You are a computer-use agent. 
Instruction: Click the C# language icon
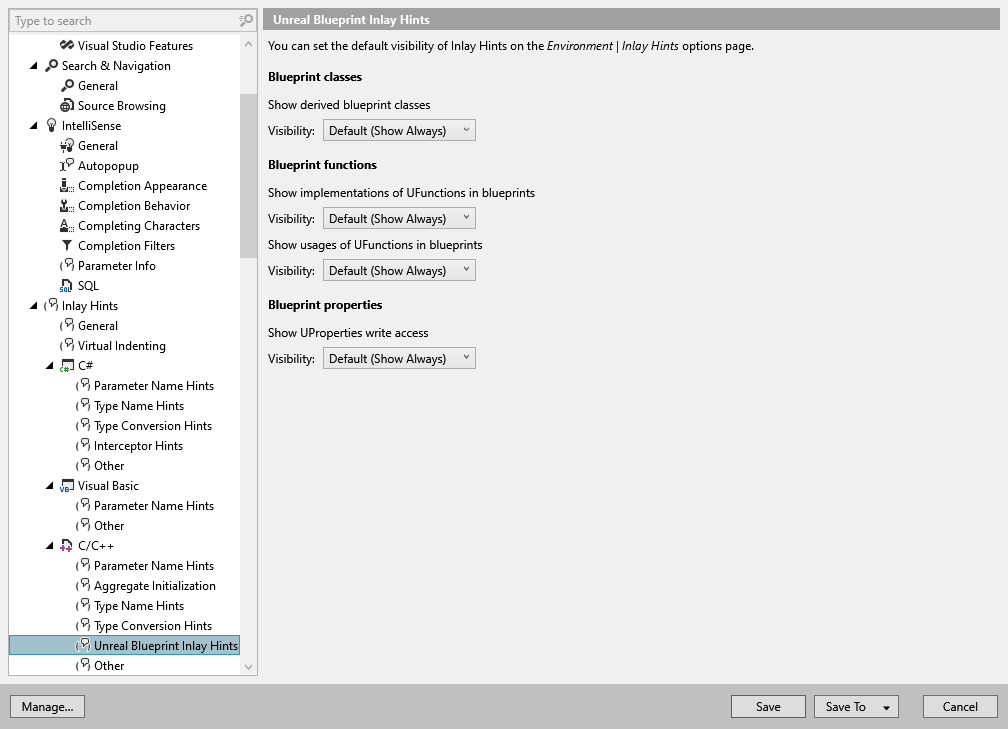67,365
